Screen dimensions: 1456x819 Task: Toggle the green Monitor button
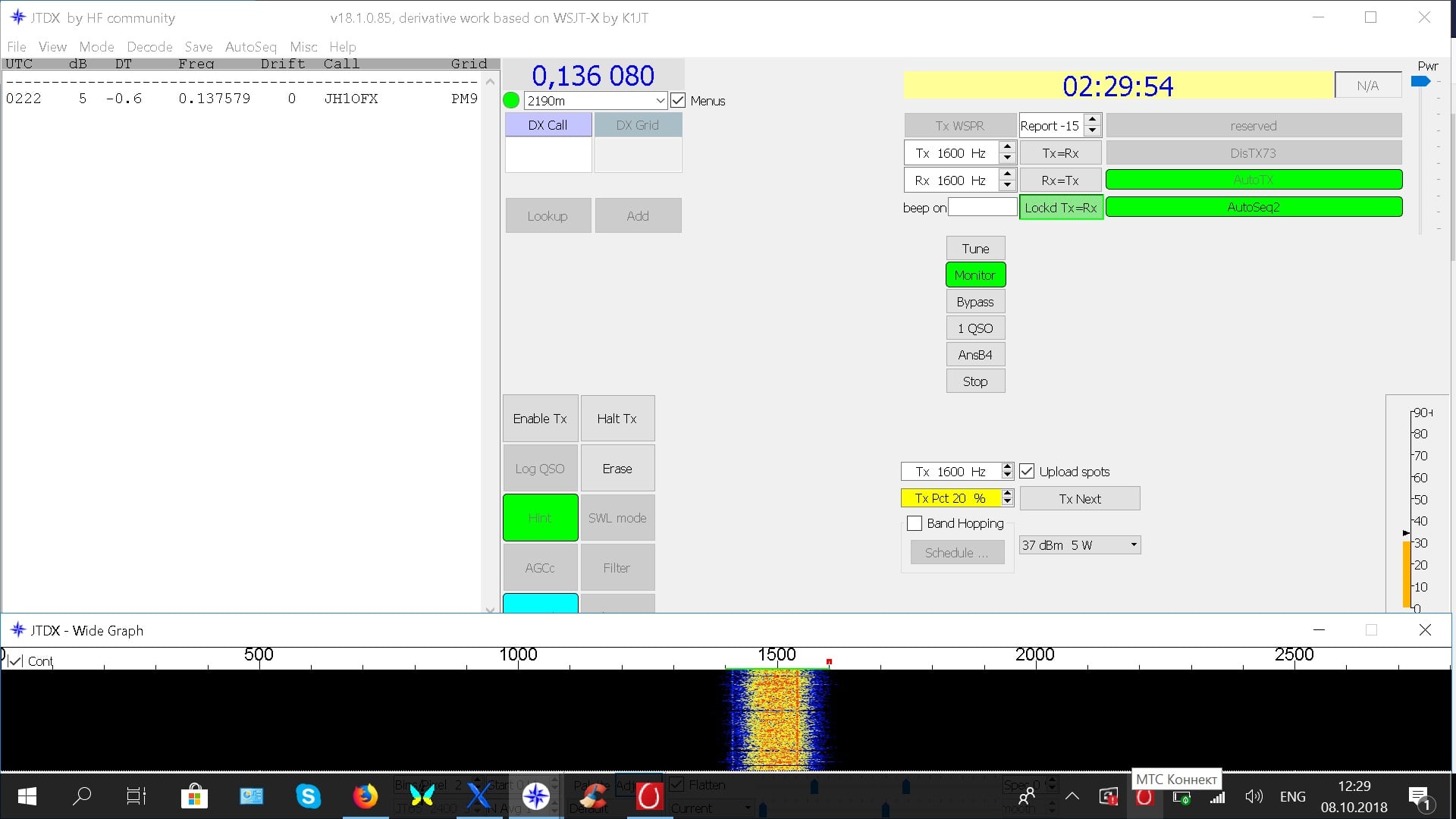pyautogui.click(x=975, y=275)
